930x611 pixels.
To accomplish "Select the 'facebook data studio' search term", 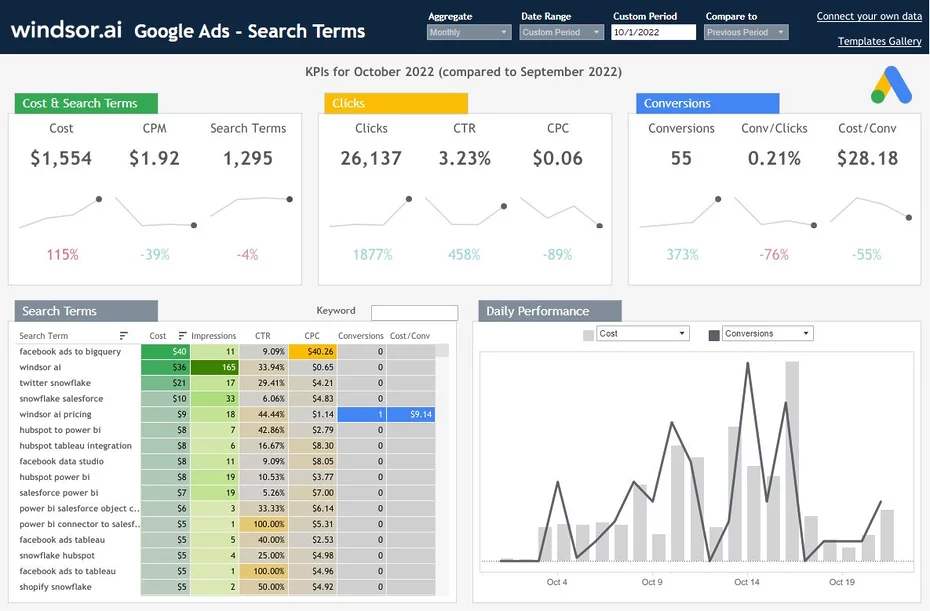I will click(61, 462).
